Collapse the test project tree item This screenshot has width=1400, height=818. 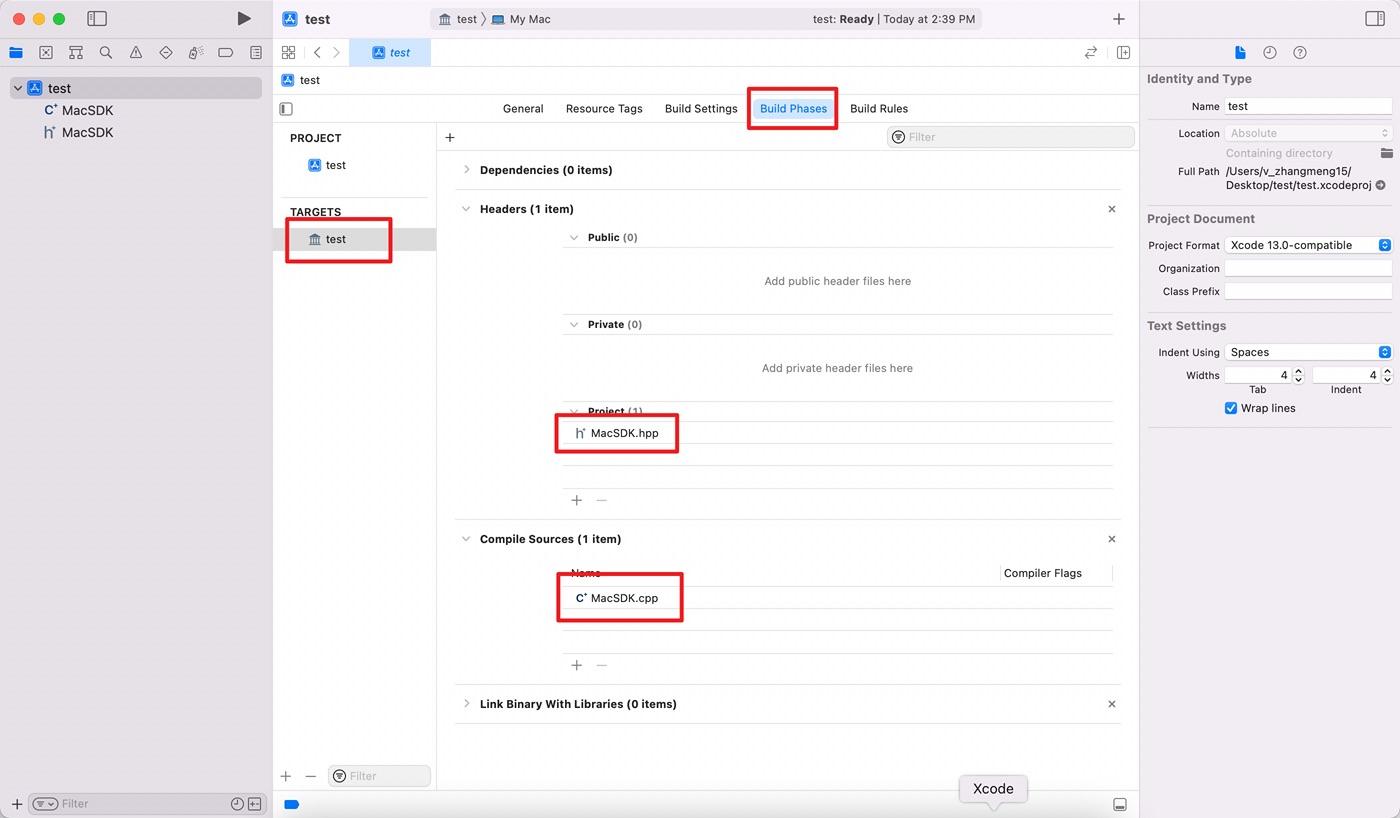[18, 88]
